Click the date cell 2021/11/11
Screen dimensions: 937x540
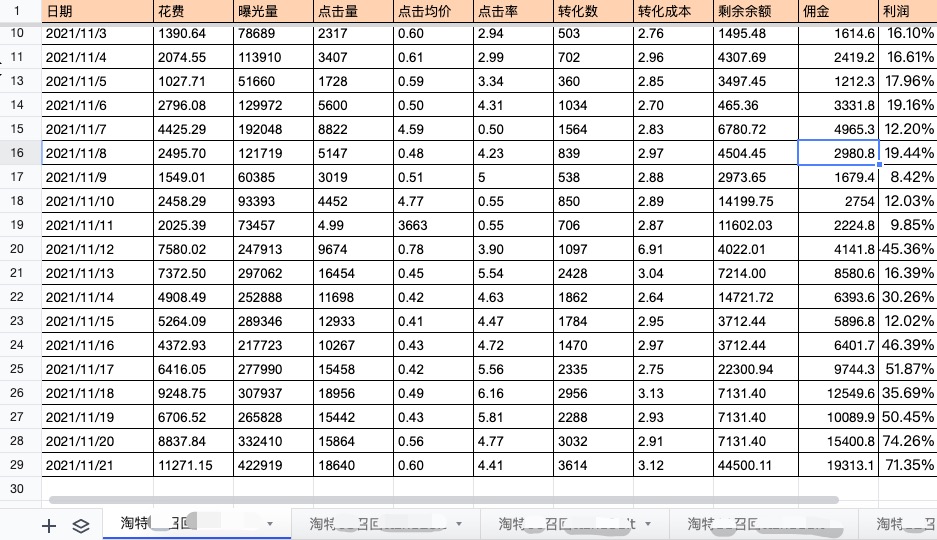pyautogui.click(x=97, y=225)
